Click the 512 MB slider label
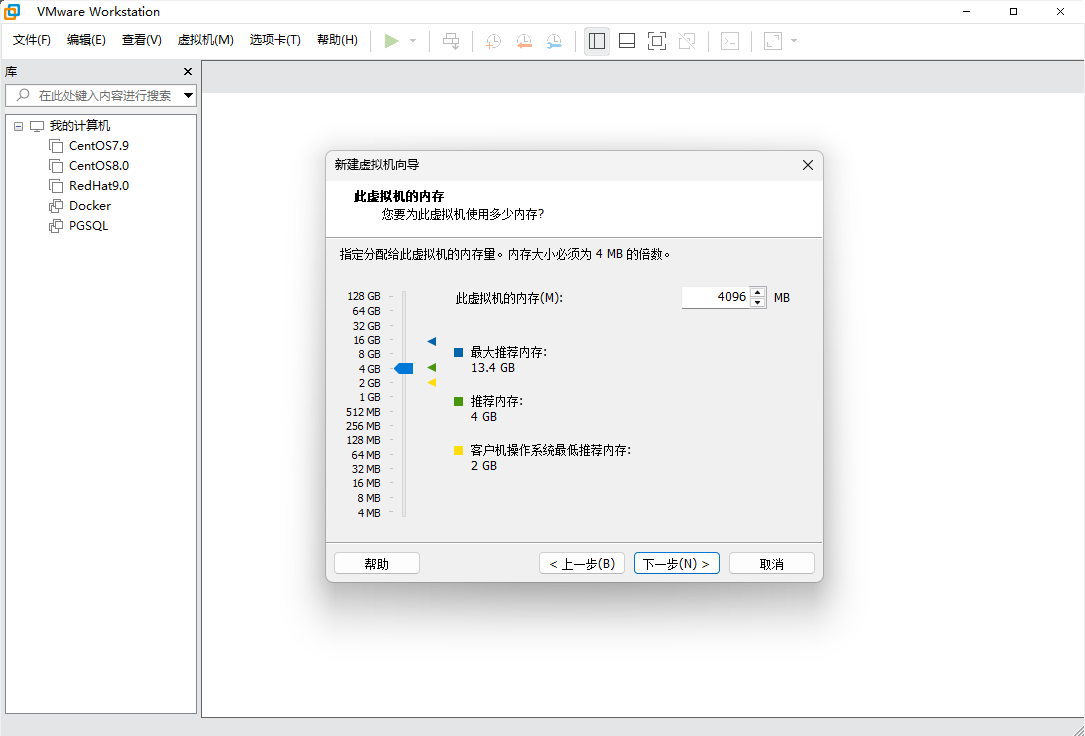This screenshot has height=736, width=1085. tap(363, 412)
